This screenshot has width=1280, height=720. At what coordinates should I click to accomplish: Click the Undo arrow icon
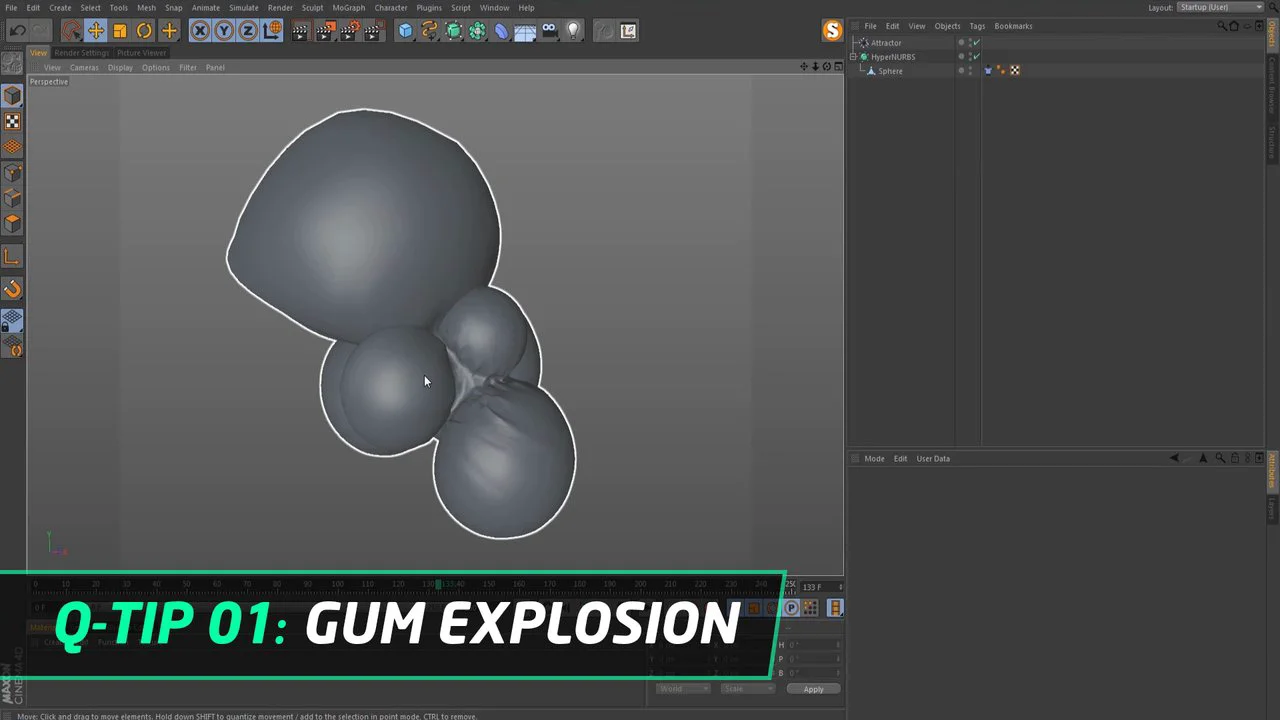coord(17,31)
